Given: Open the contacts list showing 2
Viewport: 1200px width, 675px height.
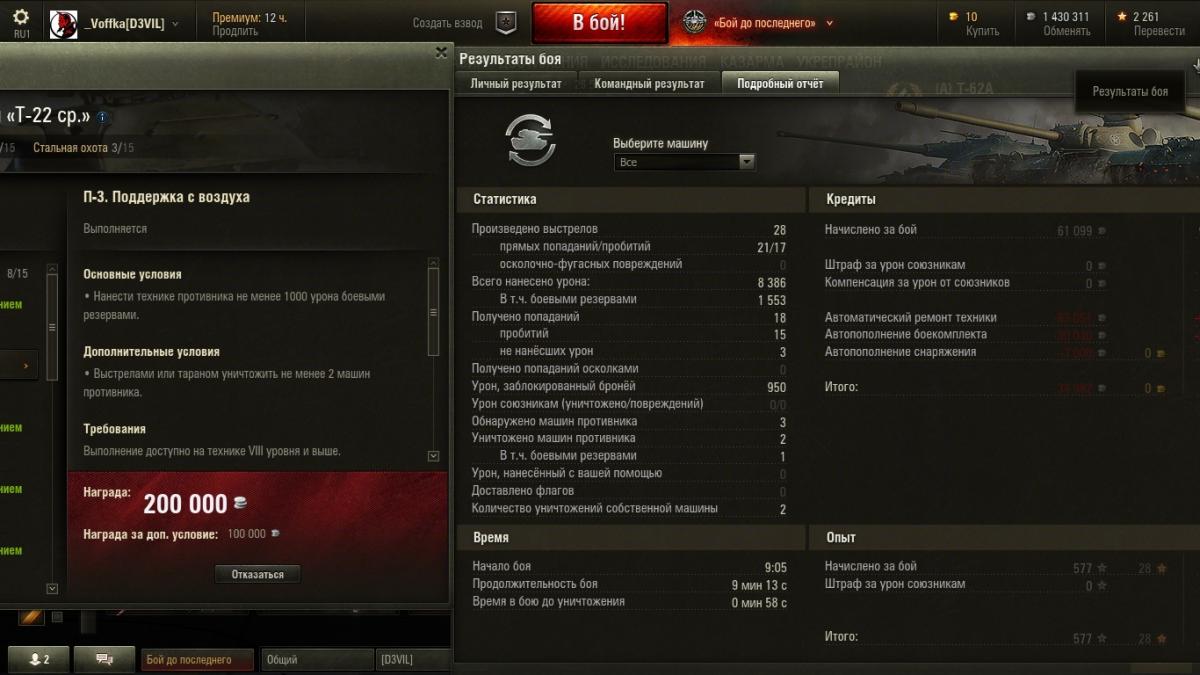Looking at the screenshot, I should tap(37, 659).
